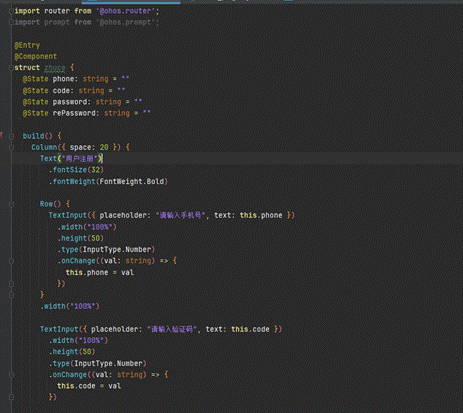Click the space value 20

[104, 147]
